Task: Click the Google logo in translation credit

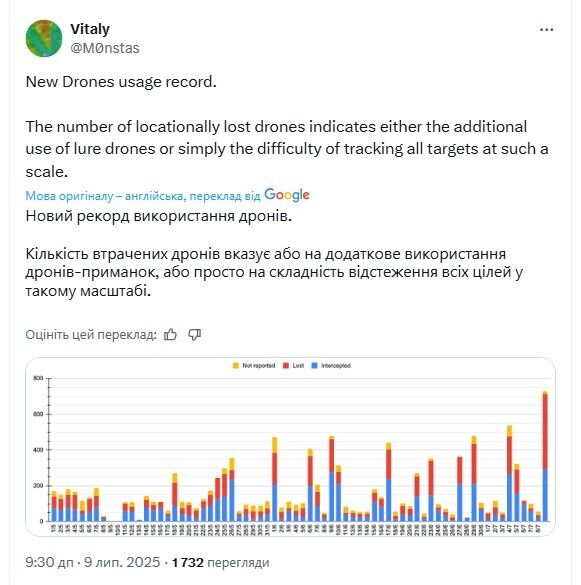Action: pyautogui.click(x=287, y=195)
